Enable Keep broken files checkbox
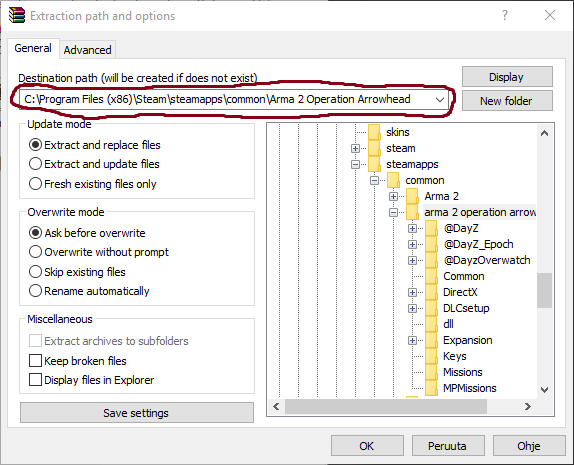 coord(35,361)
